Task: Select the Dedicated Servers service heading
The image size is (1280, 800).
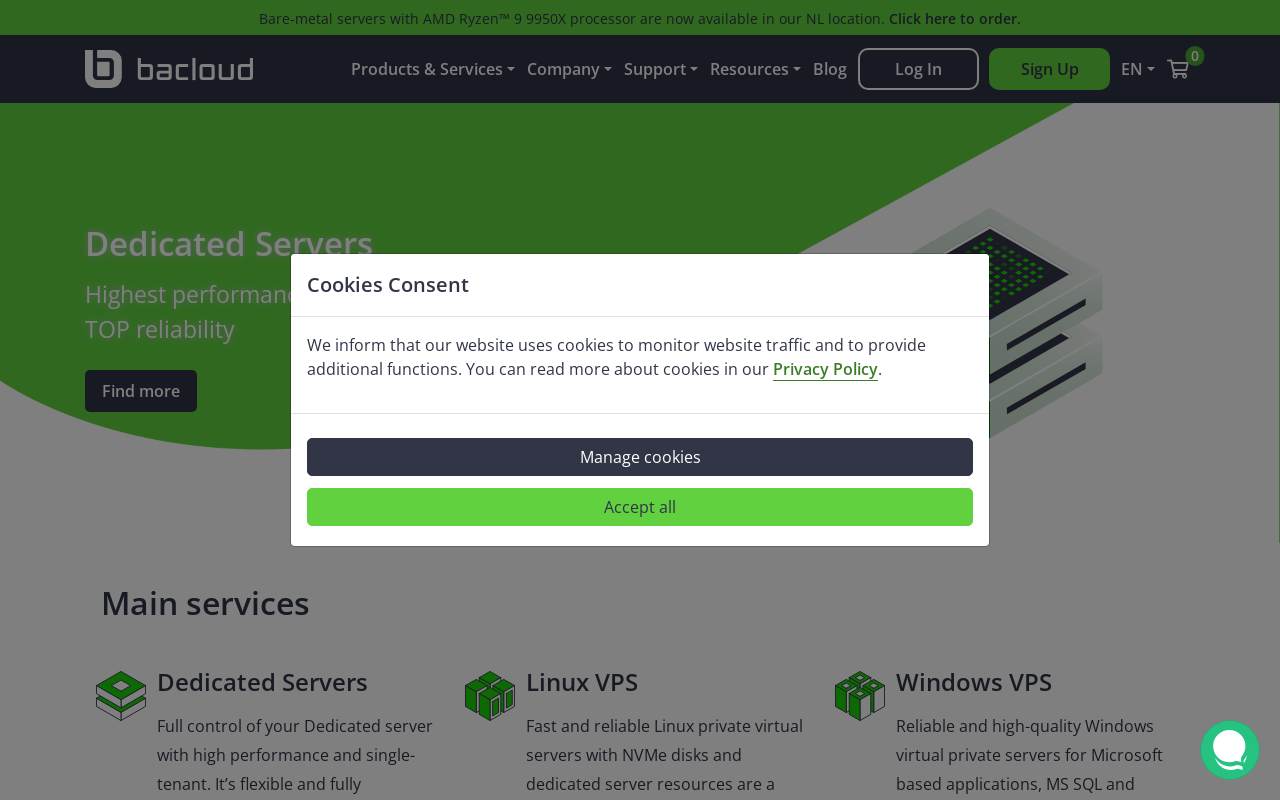Action: pos(262,682)
